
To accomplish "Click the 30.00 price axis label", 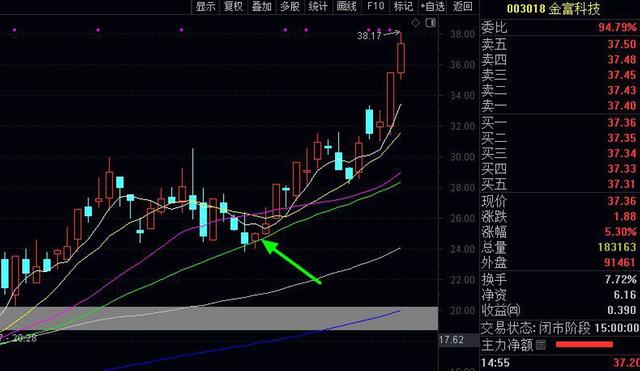I will point(462,157).
